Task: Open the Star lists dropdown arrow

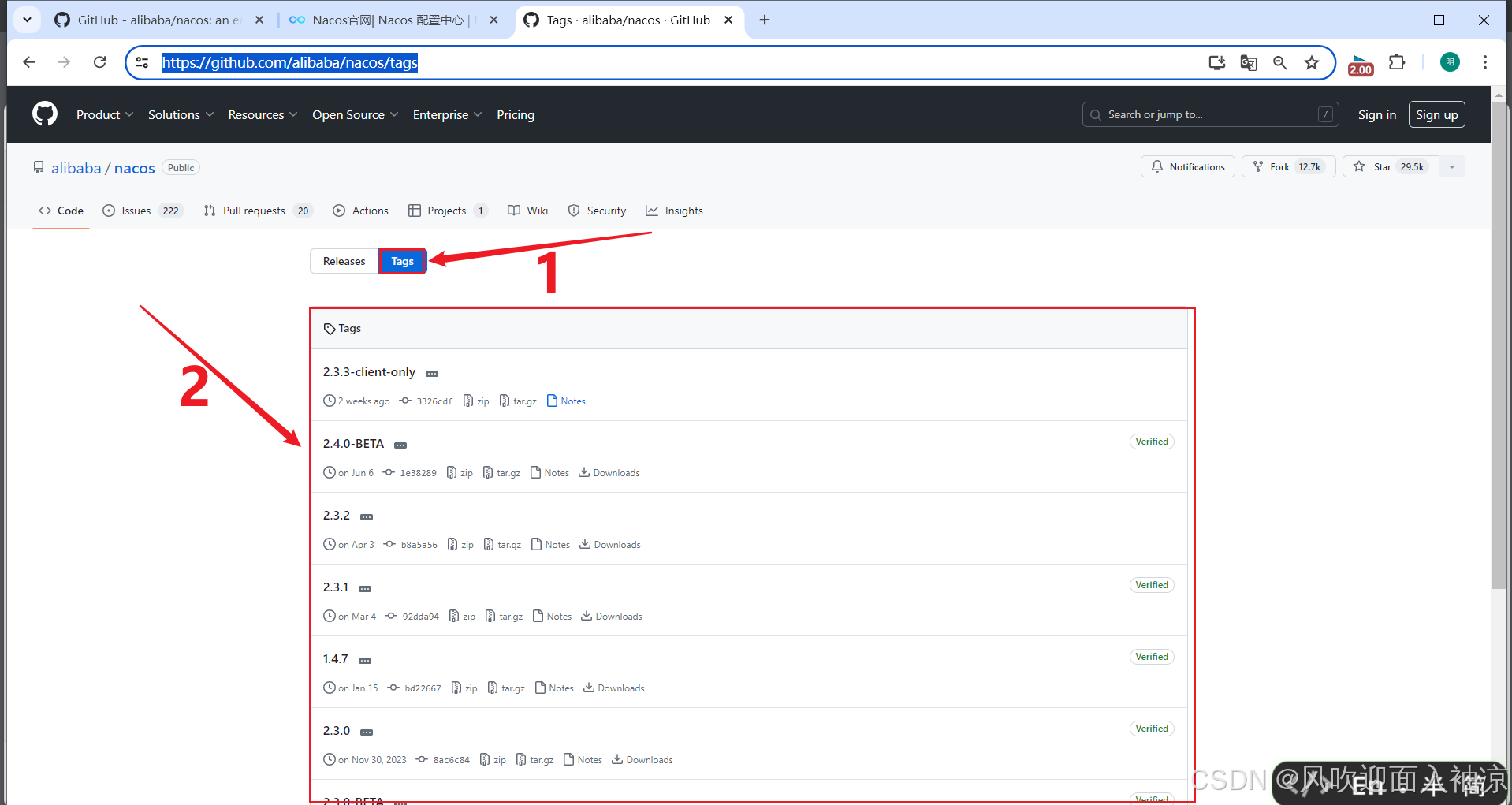Action: click(x=1452, y=166)
